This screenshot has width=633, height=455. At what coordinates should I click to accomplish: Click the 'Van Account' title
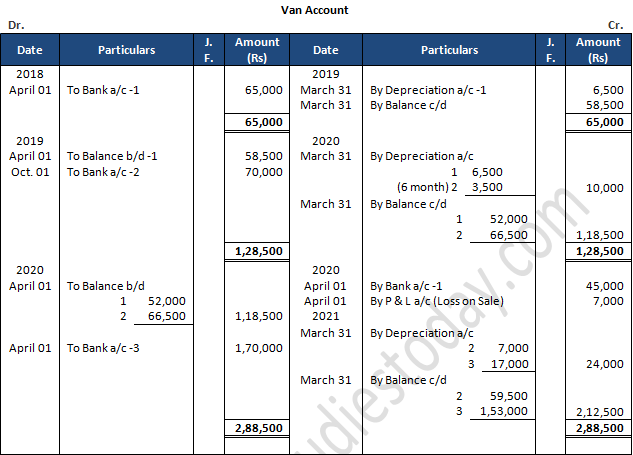314,10
